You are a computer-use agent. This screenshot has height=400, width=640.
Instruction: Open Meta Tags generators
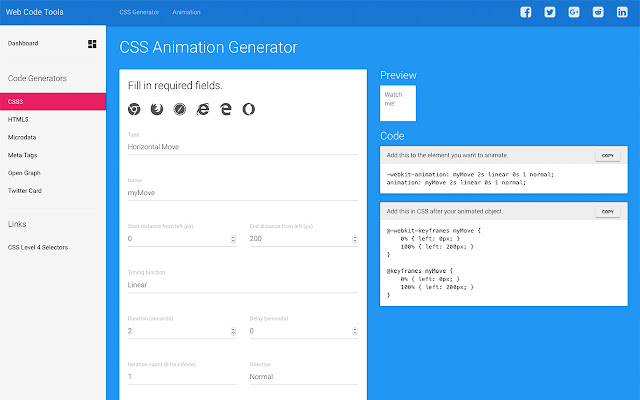point(22,155)
